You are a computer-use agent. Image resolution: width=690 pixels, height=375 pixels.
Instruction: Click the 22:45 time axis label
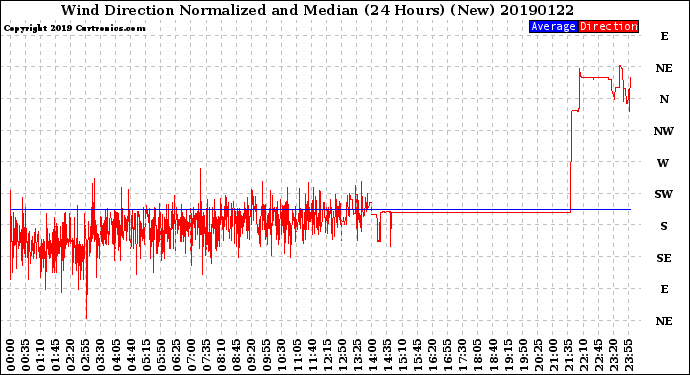click(x=598, y=355)
